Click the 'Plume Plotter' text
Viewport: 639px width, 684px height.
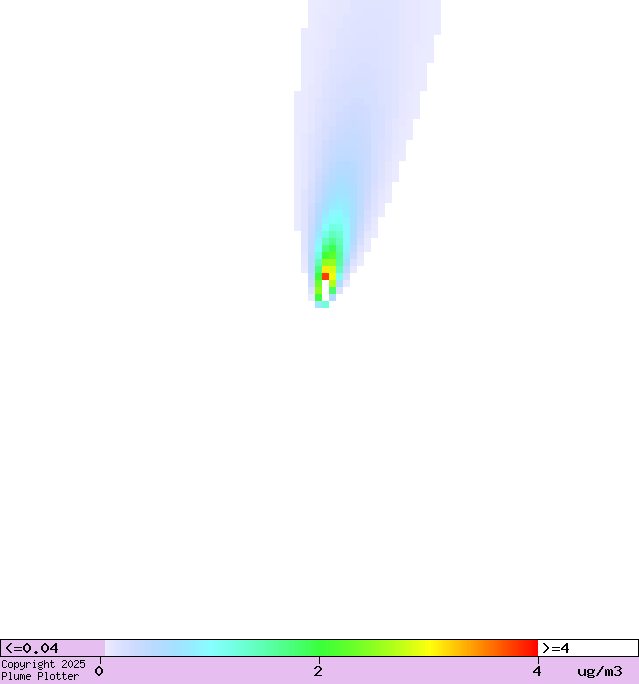pyautogui.click(x=40, y=677)
